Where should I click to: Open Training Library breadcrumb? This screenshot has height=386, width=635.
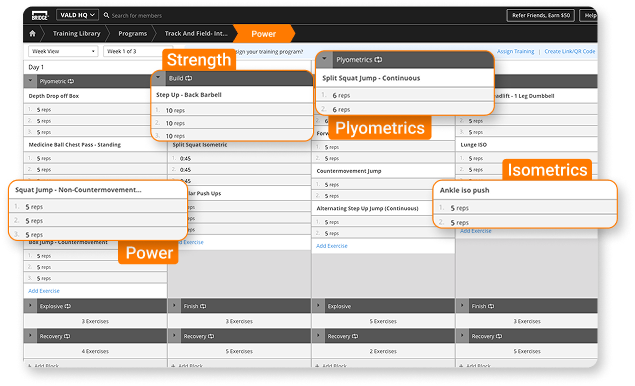(x=77, y=34)
